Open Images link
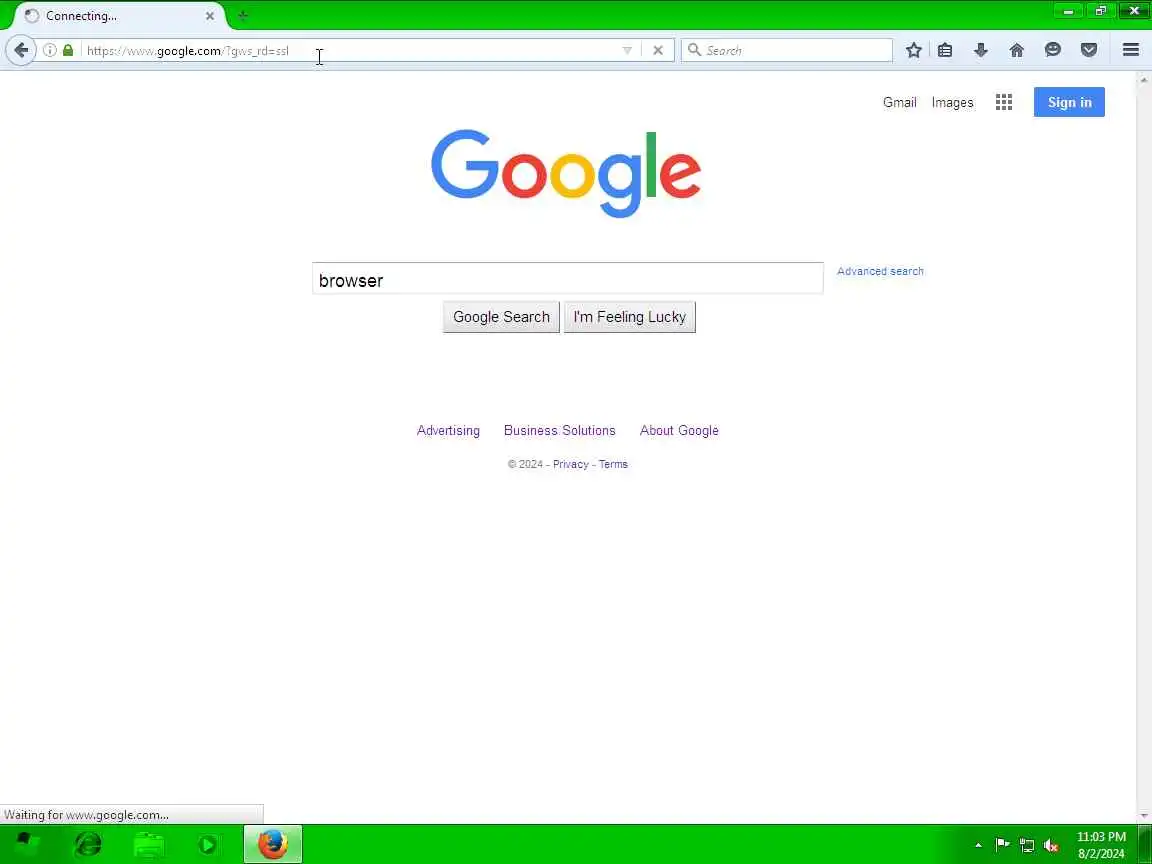The image size is (1152, 864). (952, 102)
